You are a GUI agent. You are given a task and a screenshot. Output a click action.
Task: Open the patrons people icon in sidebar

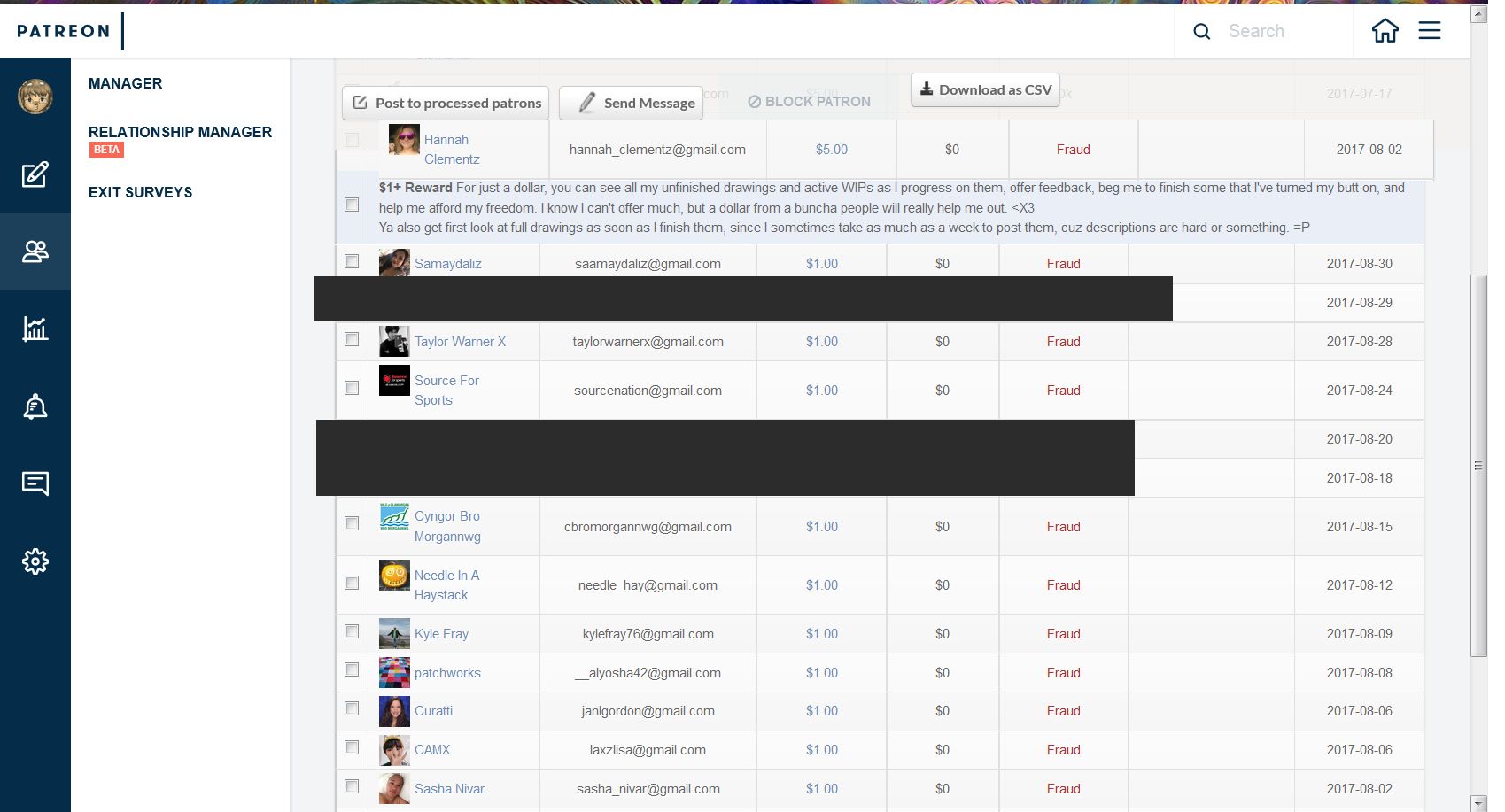tap(35, 251)
